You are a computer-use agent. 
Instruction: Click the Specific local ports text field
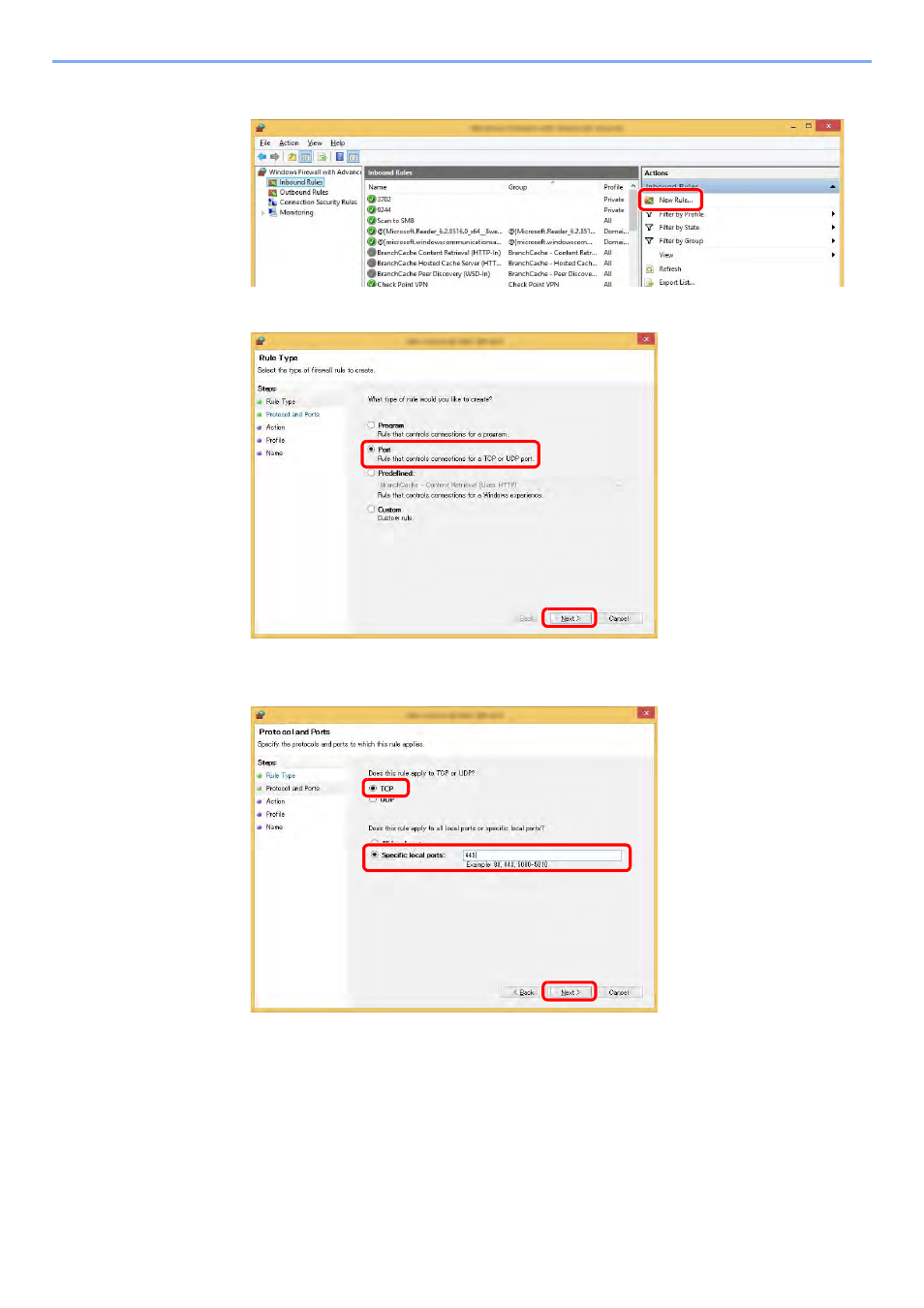pos(541,855)
